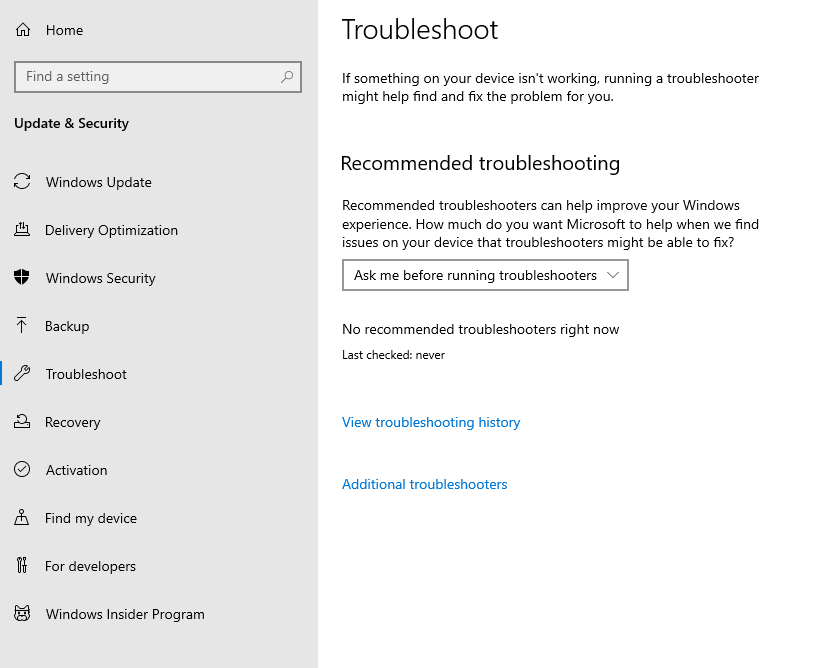The image size is (818, 668).
Task: Click the chevron arrow on troubleshooter dropdown
Action: point(614,275)
